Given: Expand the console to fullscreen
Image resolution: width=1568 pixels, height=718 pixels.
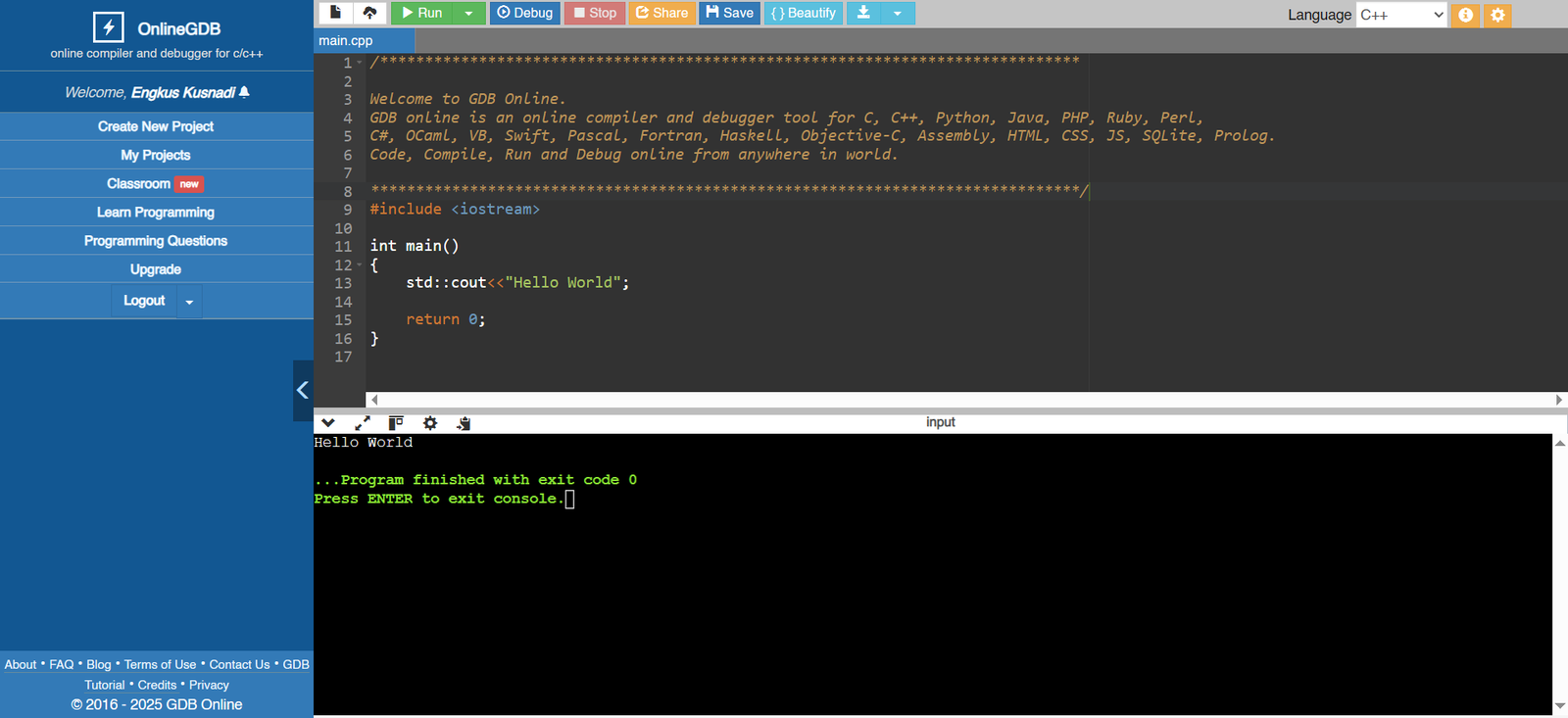Looking at the screenshot, I should [363, 423].
